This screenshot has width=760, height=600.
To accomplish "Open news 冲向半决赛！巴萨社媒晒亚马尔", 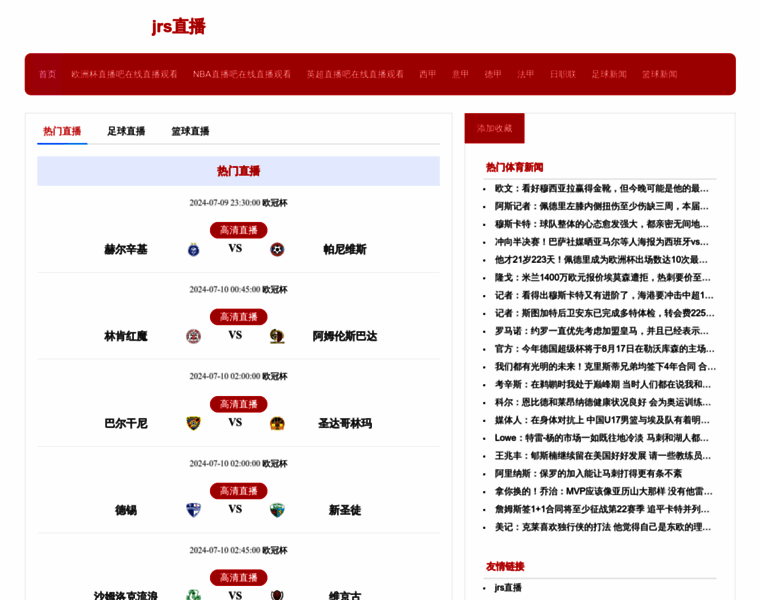I will pyautogui.click(x=602, y=242).
